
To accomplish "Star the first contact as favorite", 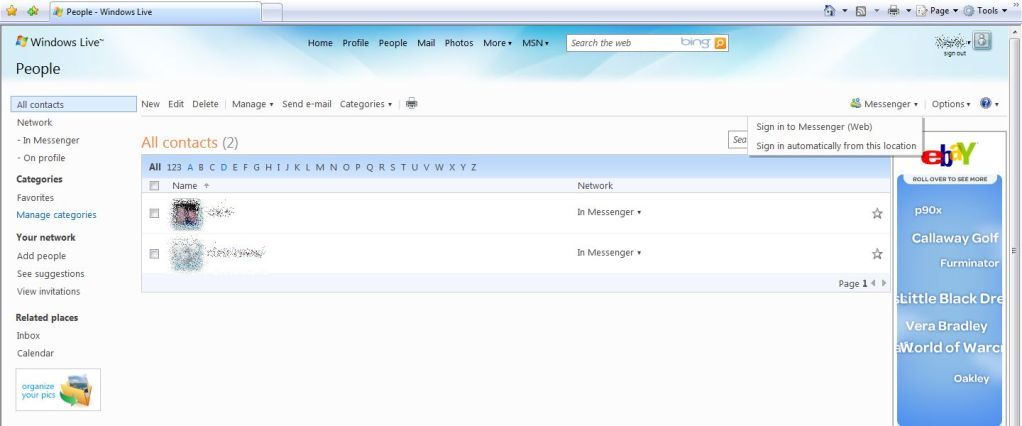I will 877,213.
